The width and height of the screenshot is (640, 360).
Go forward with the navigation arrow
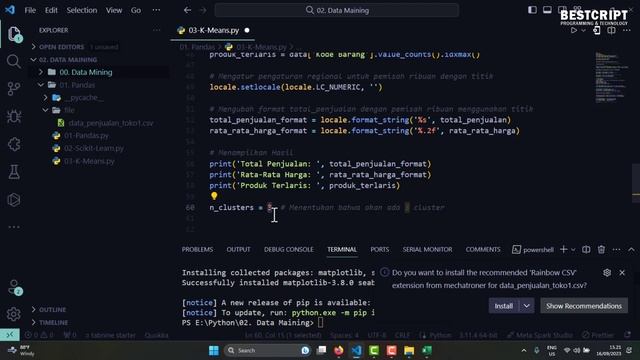click(x=203, y=10)
